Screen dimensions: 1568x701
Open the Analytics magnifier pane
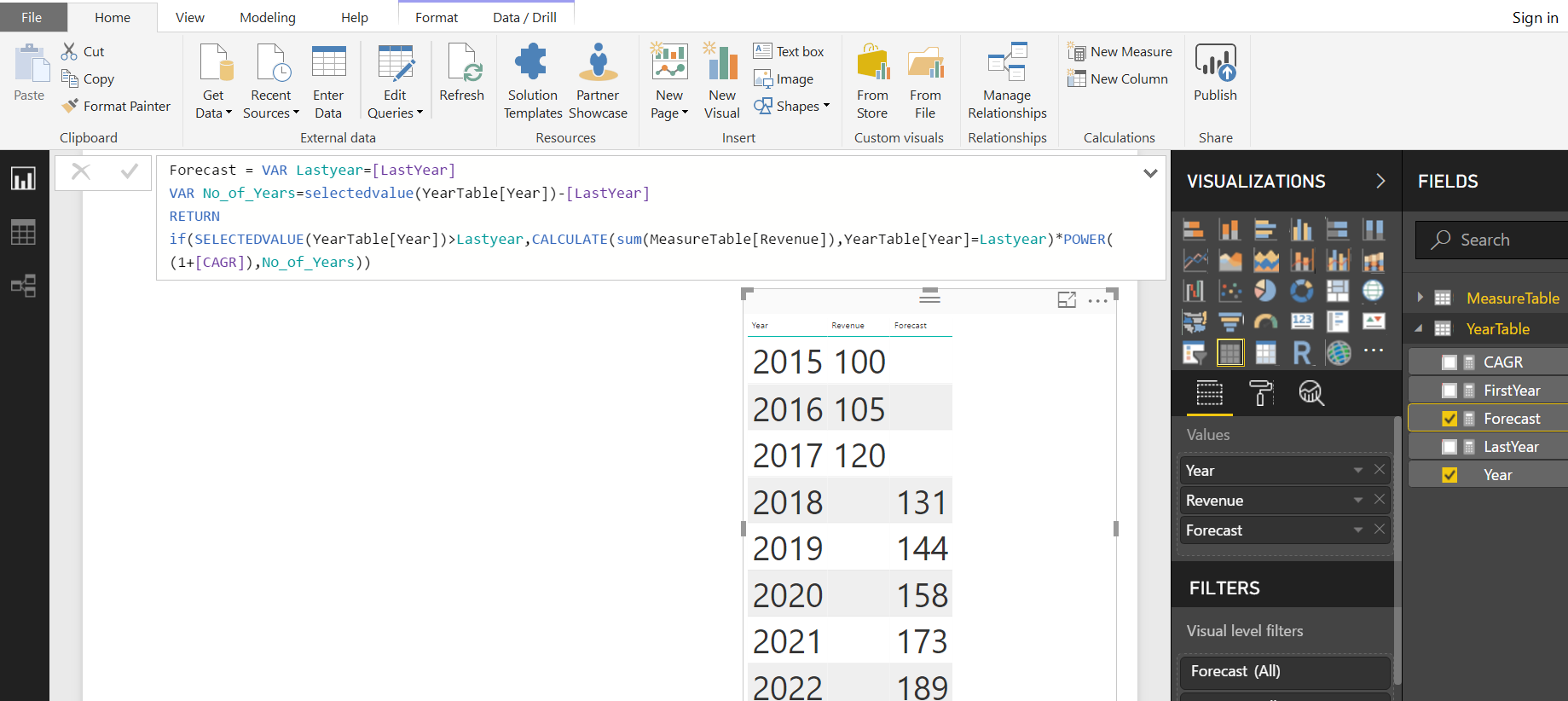click(1311, 393)
